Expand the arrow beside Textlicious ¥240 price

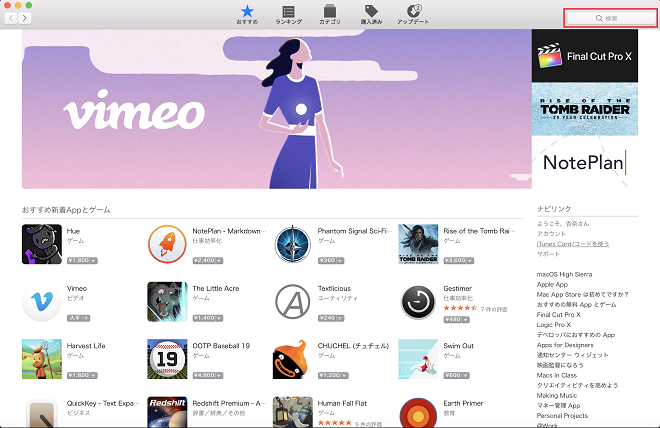pyautogui.click(x=340, y=318)
